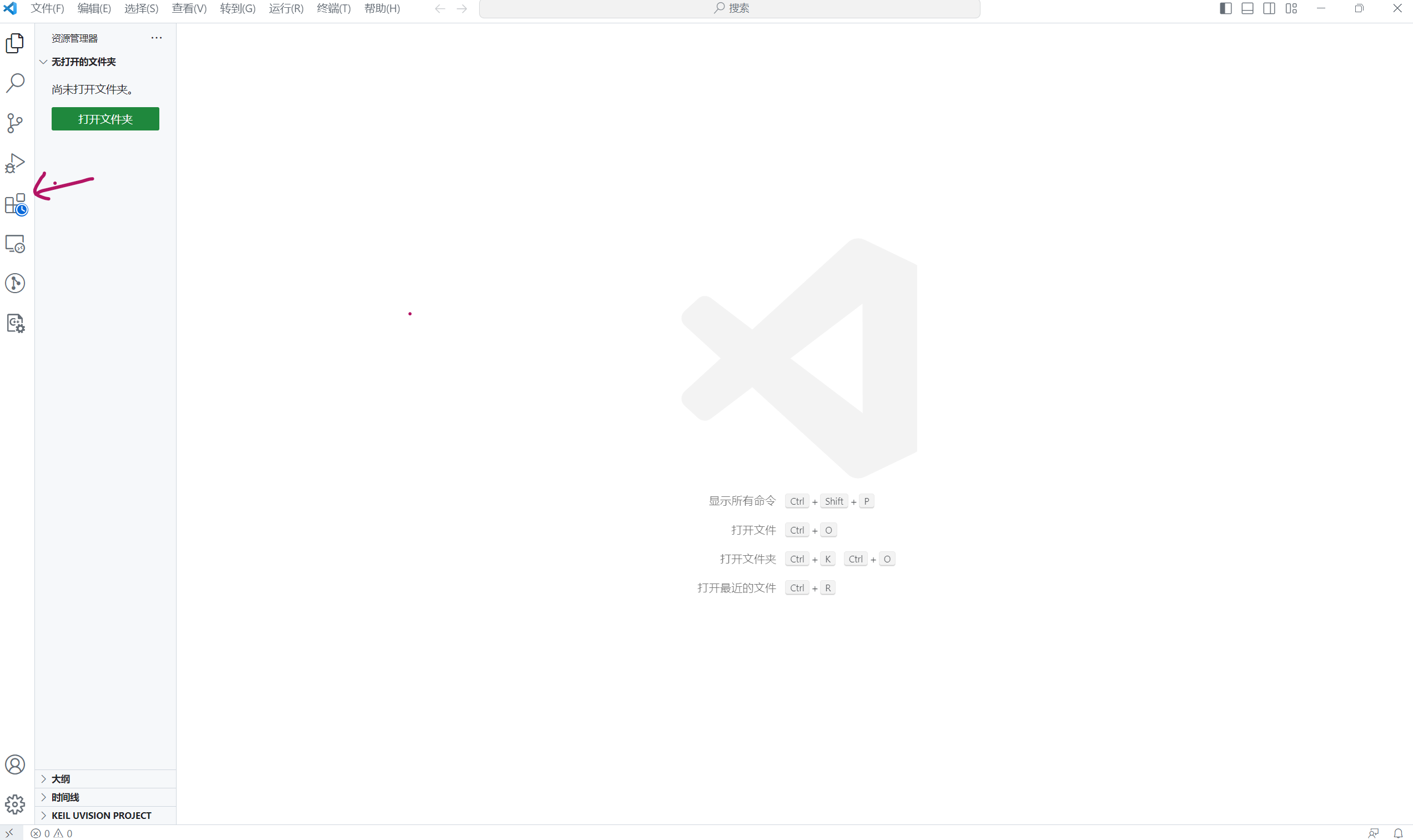This screenshot has width=1413, height=840.
Task: Open the Manage gear icon
Action: pyautogui.click(x=16, y=804)
